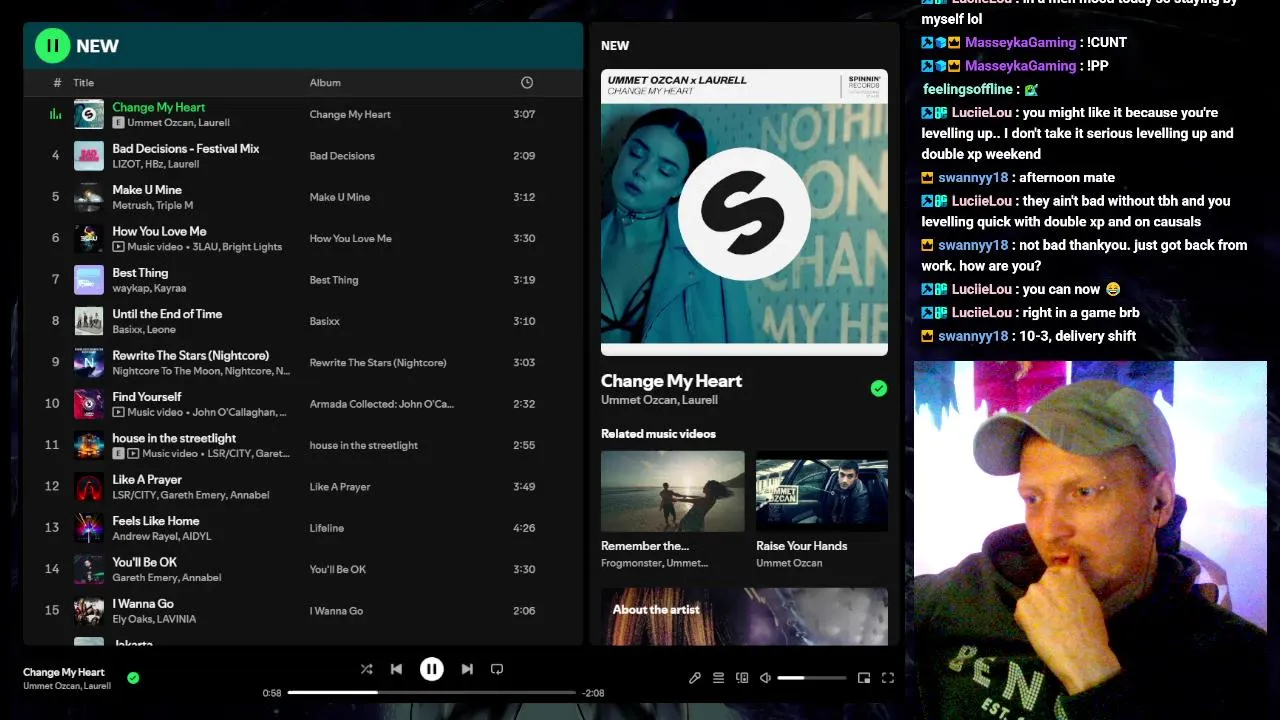
Task: Open artist link Andrew Rayel, AIDYL
Action: (x=162, y=537)
